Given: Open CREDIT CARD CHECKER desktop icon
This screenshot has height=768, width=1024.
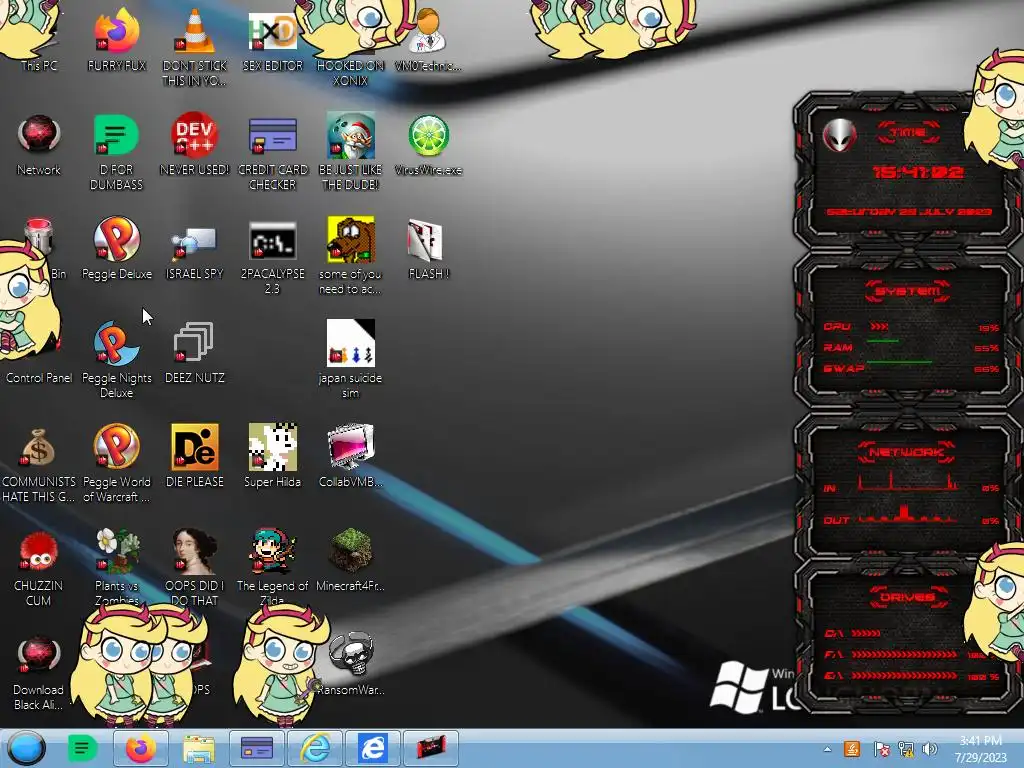Looking at the screenshot, I should tap(272, 152).
